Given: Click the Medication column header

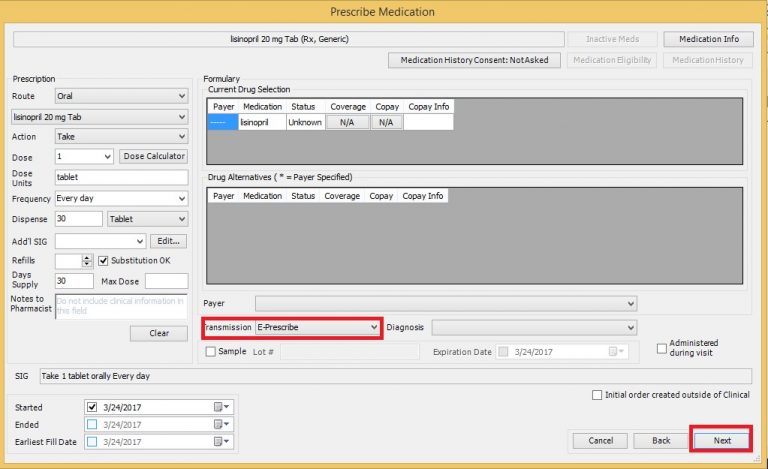Looking at the screenshot, I should pyautogui.click(x=262, y=106).
